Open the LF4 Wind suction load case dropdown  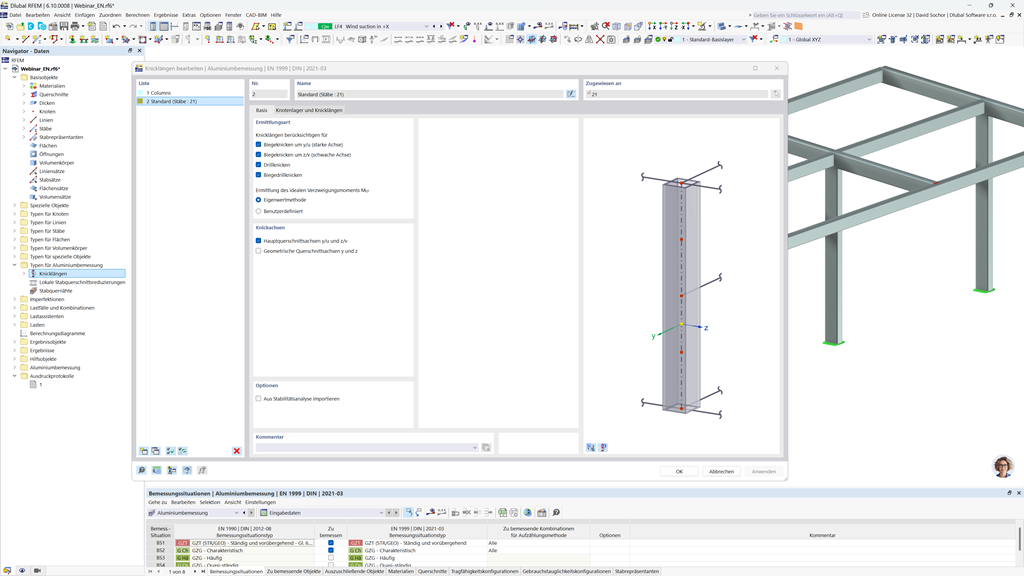[x=426, y=26]
